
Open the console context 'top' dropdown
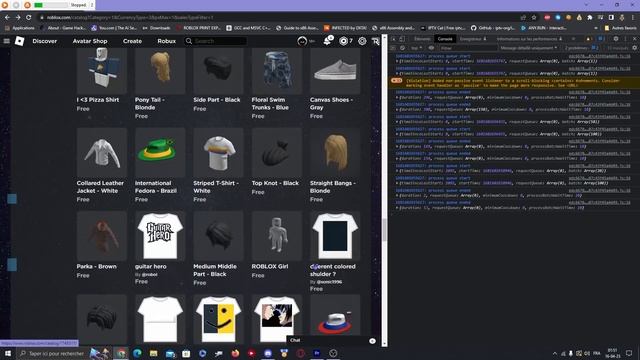[416, 48]
